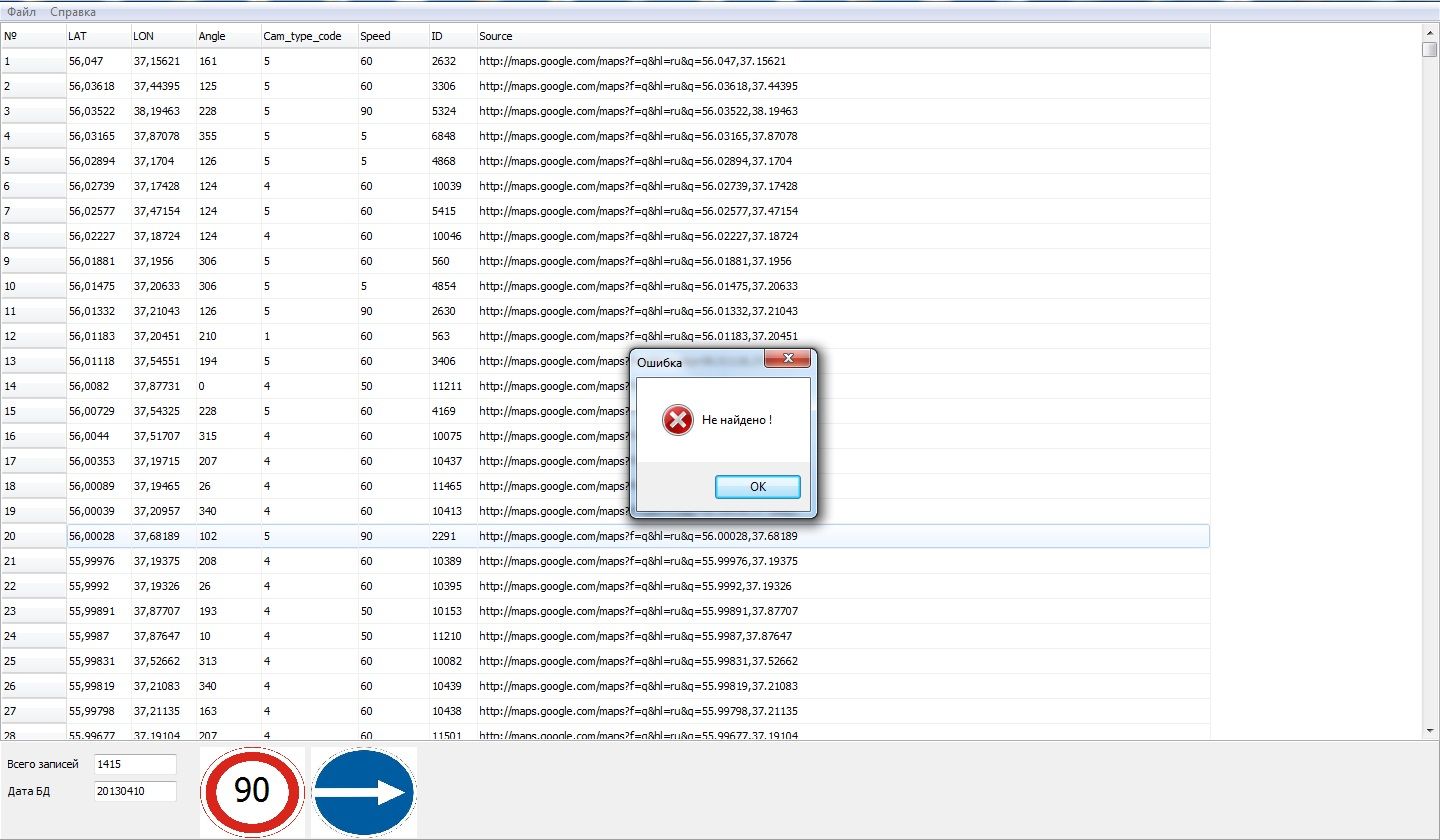1440x840 pixels.
Task: Open the Файл menu
Action: (x=21, y=12)
